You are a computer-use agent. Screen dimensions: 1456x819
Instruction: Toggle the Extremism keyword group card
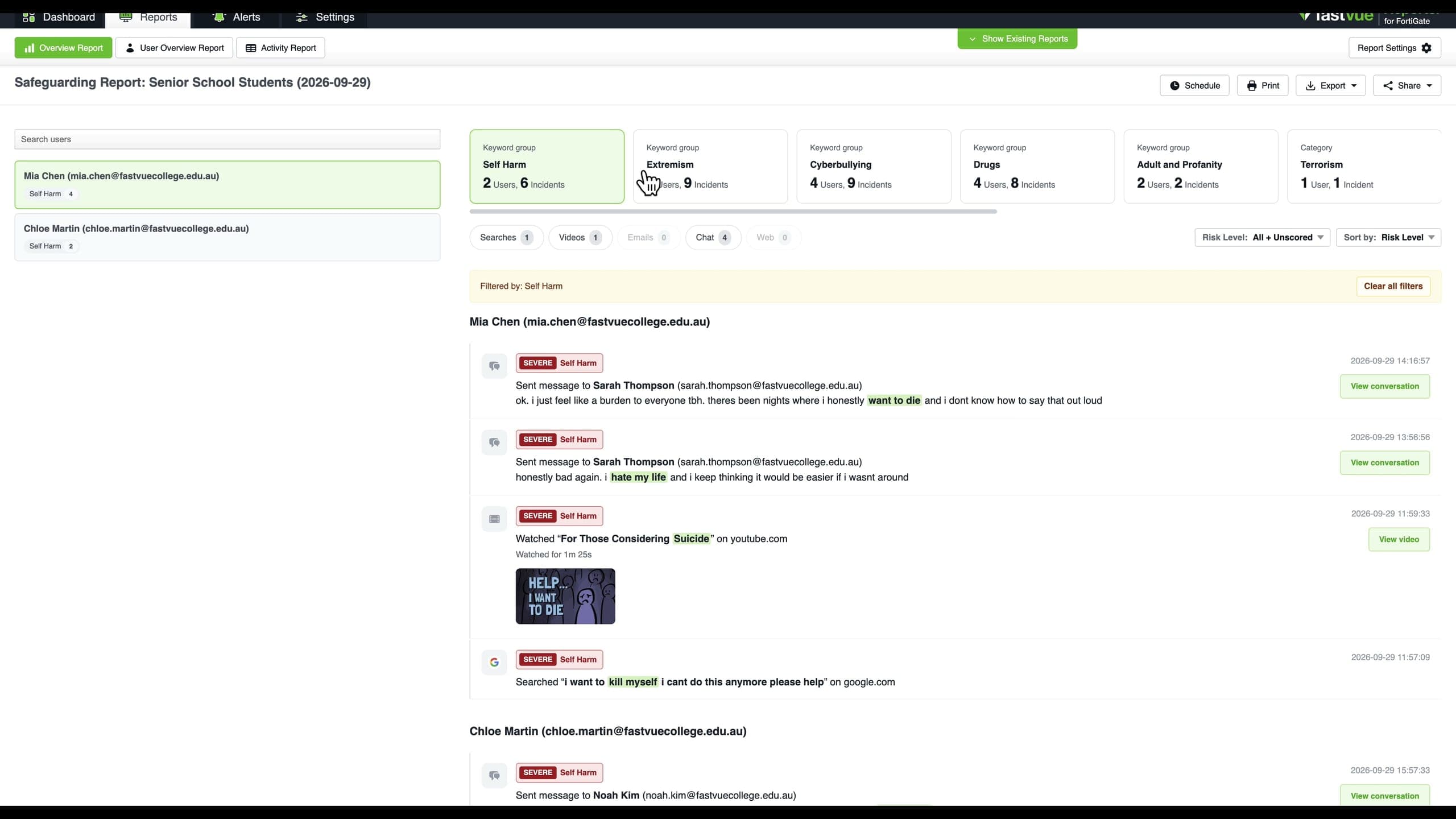(710, 167)
